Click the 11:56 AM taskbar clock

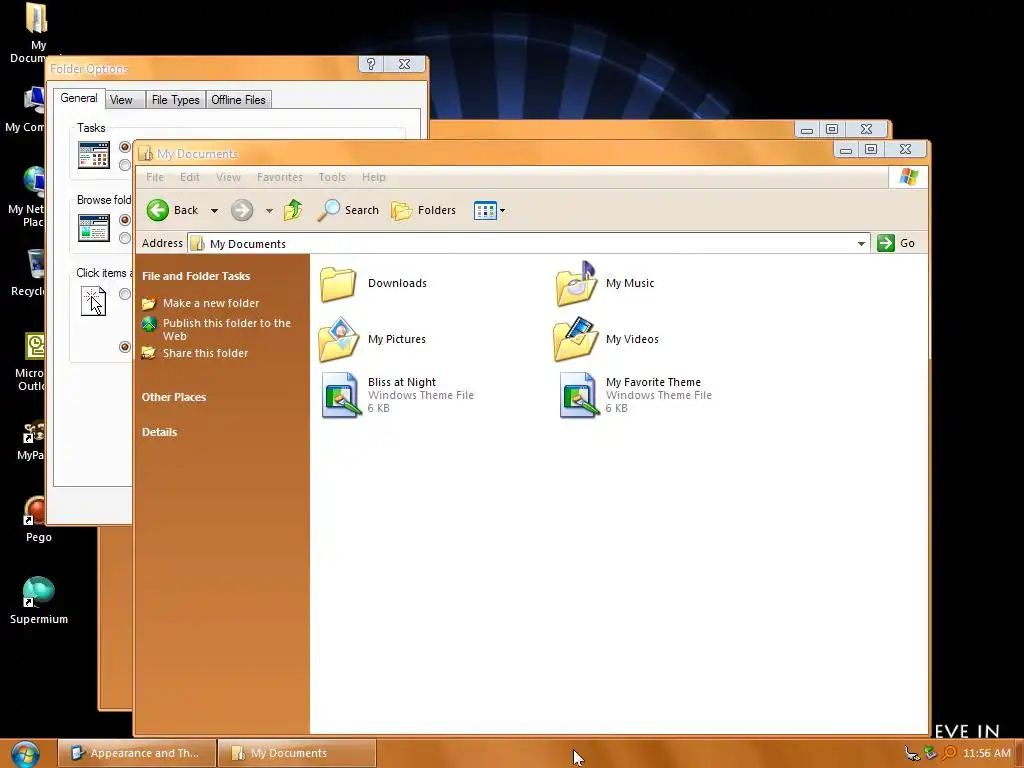[x=987, y=754]
